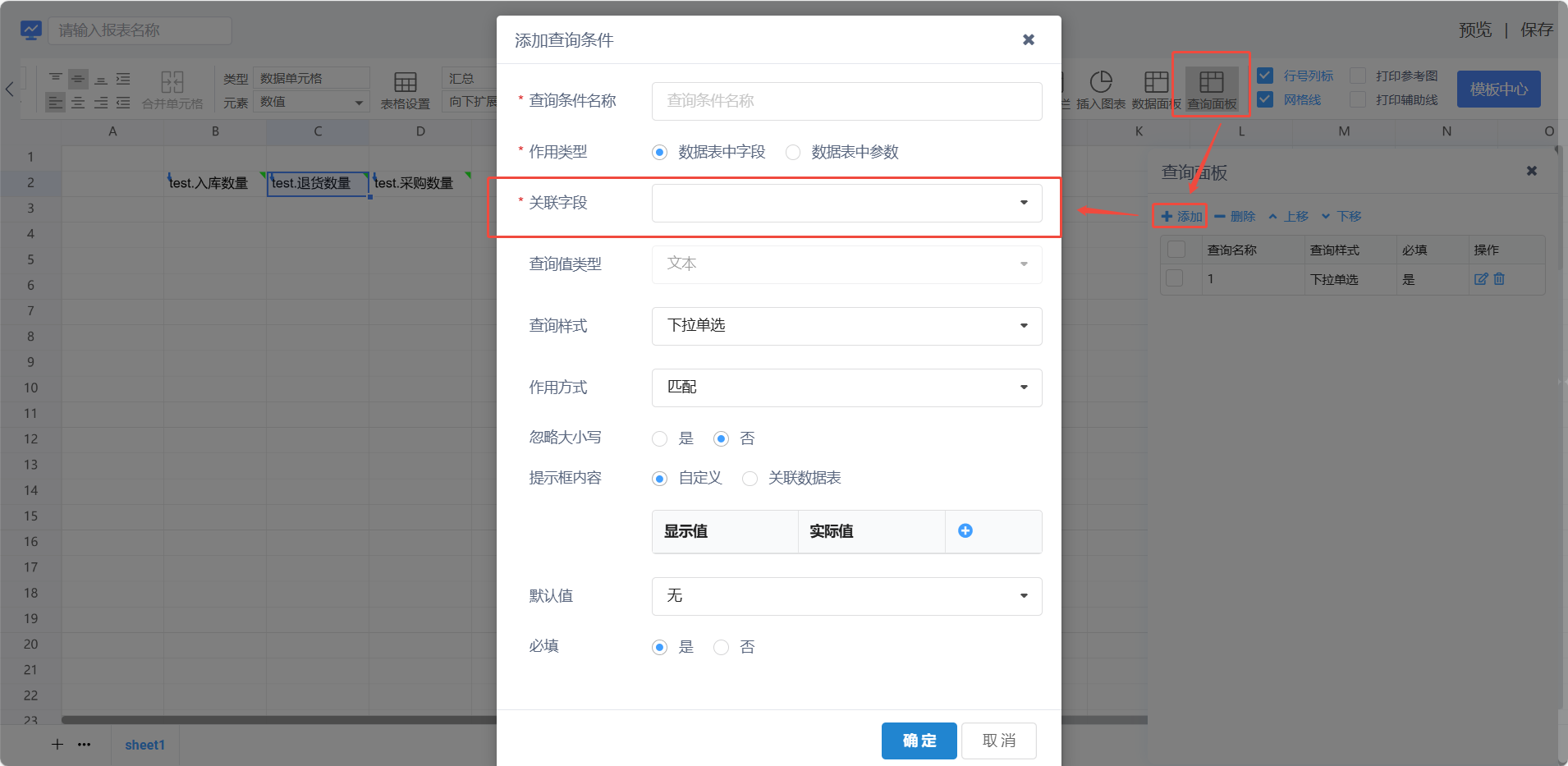The height and width of the screenshot is (766, 1568).
Task: Open the 查询样式 dropdown
Action: pyautogui.click(x=846, y=326)
